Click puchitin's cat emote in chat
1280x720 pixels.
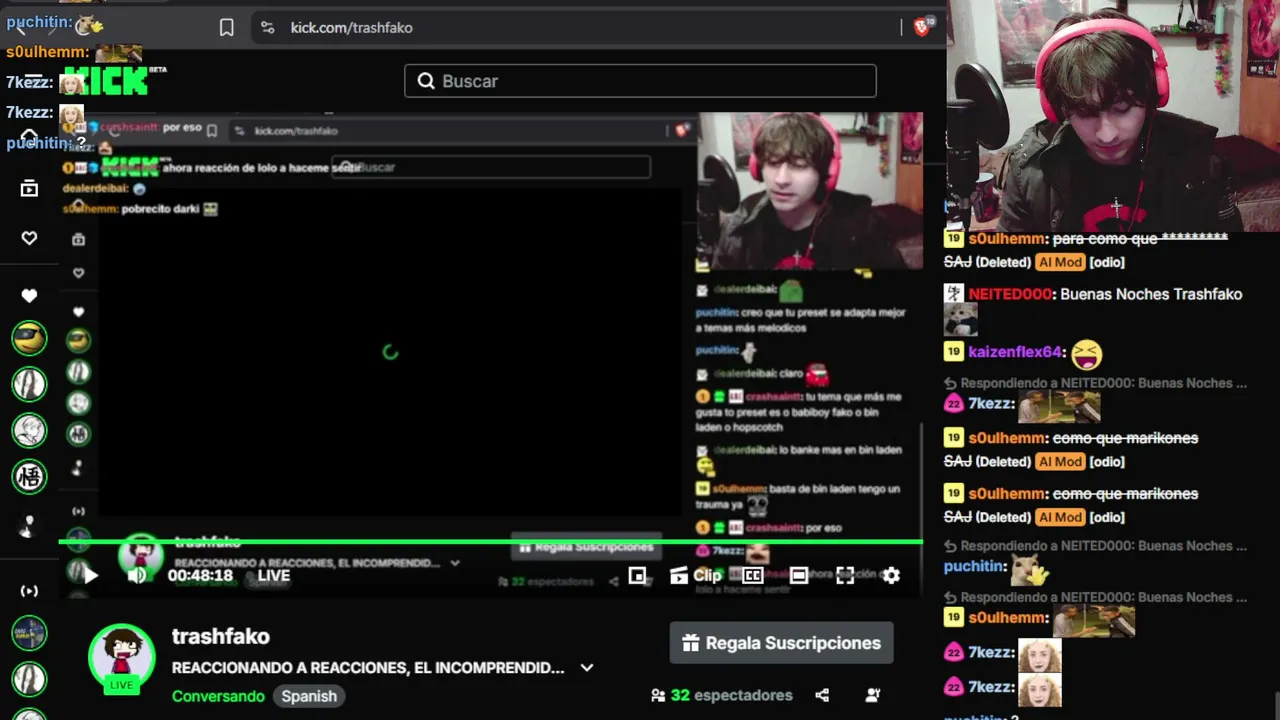click(1030, 570)
